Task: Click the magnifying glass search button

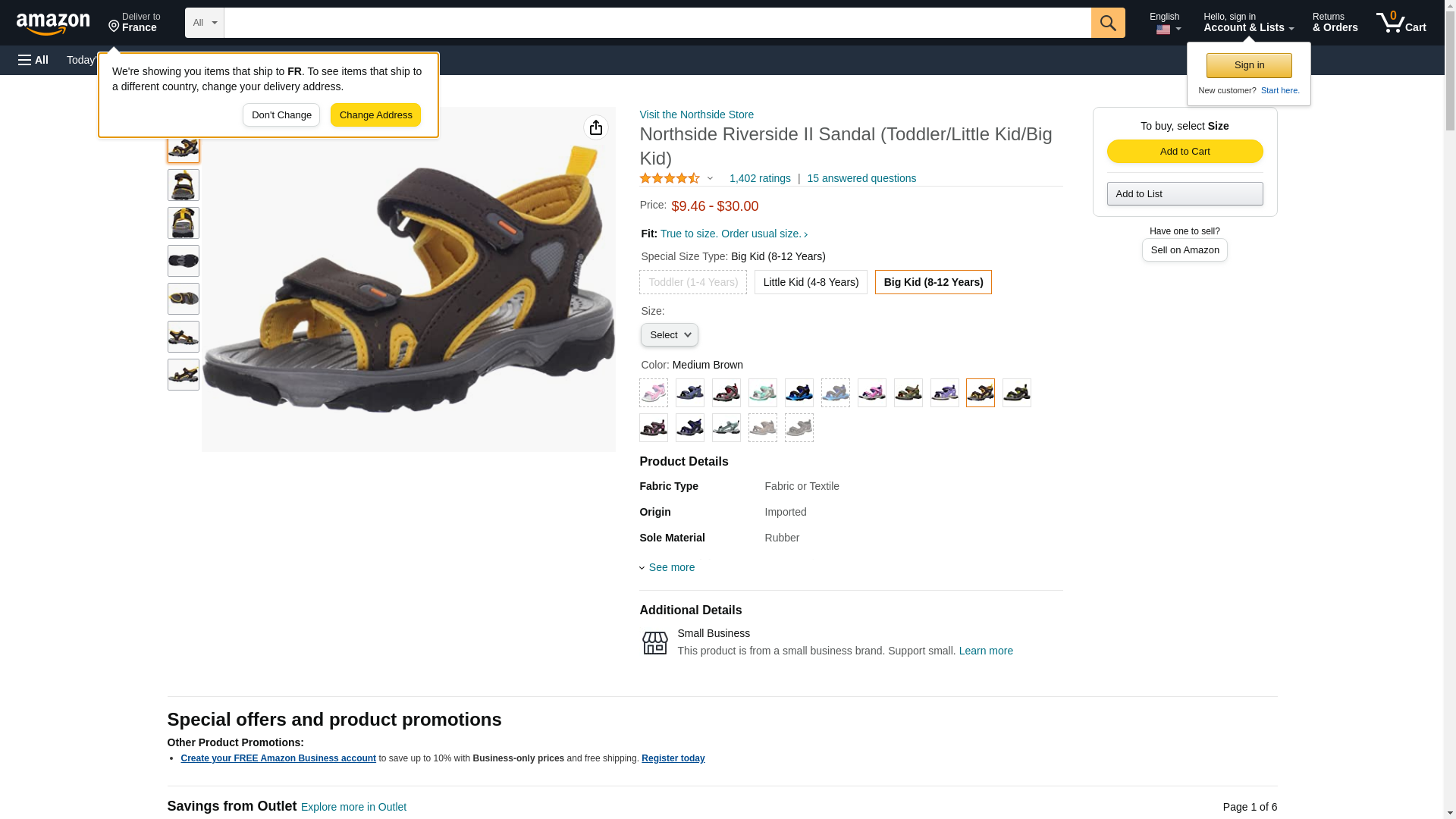Action: (x=1108, y=23)
